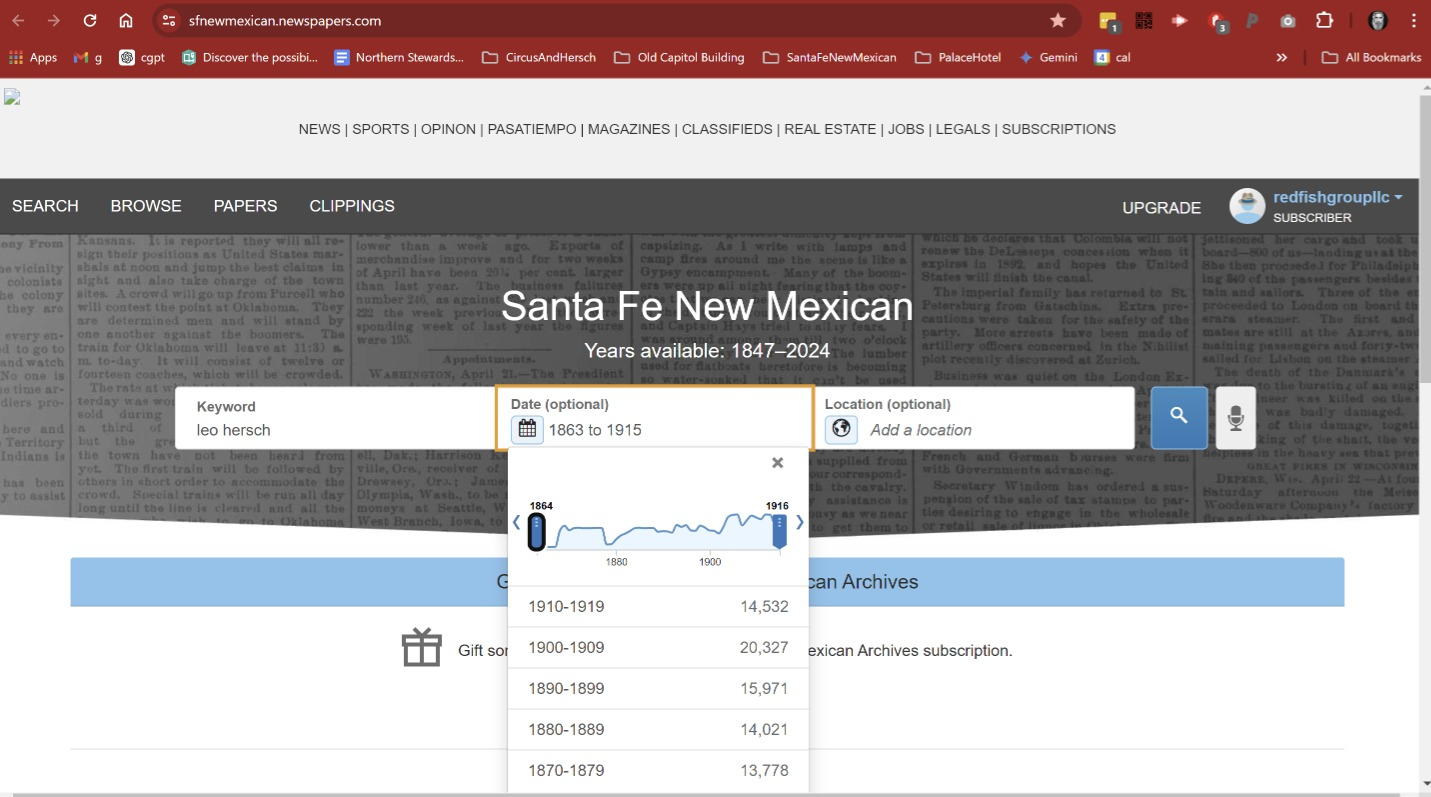Image resolution: width=1431 pixels, height=797 pixels.
Task: Click the address bar URL text
Action: point(285,20)
